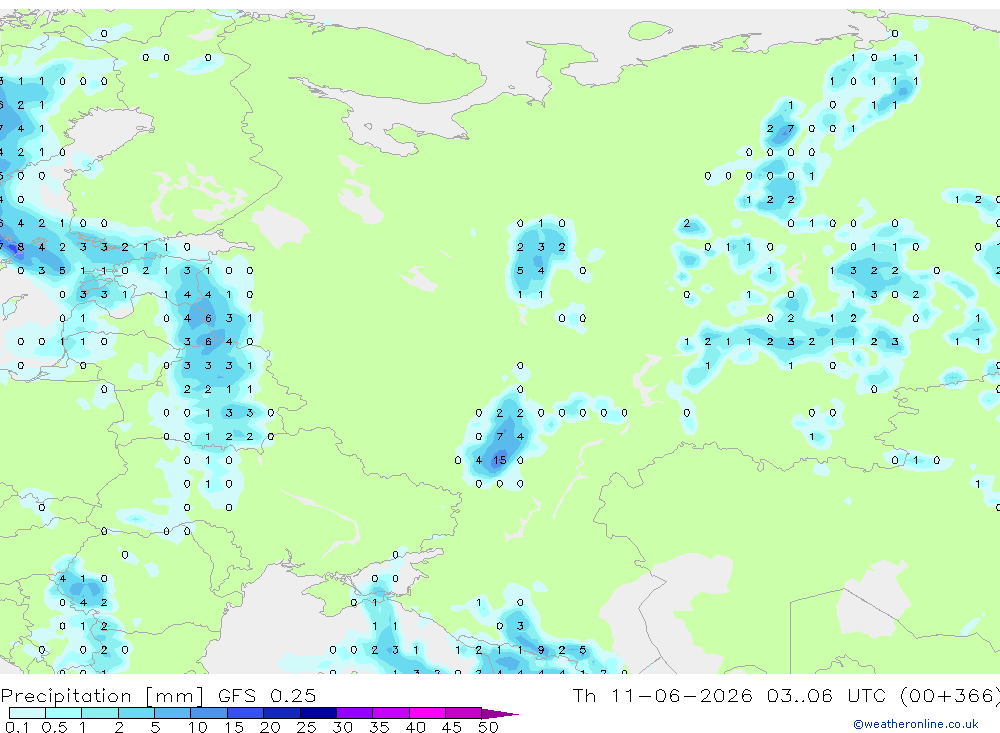1000x733 pixels.
Task: Click the '30' legend scale label
Action: [342, 727]
